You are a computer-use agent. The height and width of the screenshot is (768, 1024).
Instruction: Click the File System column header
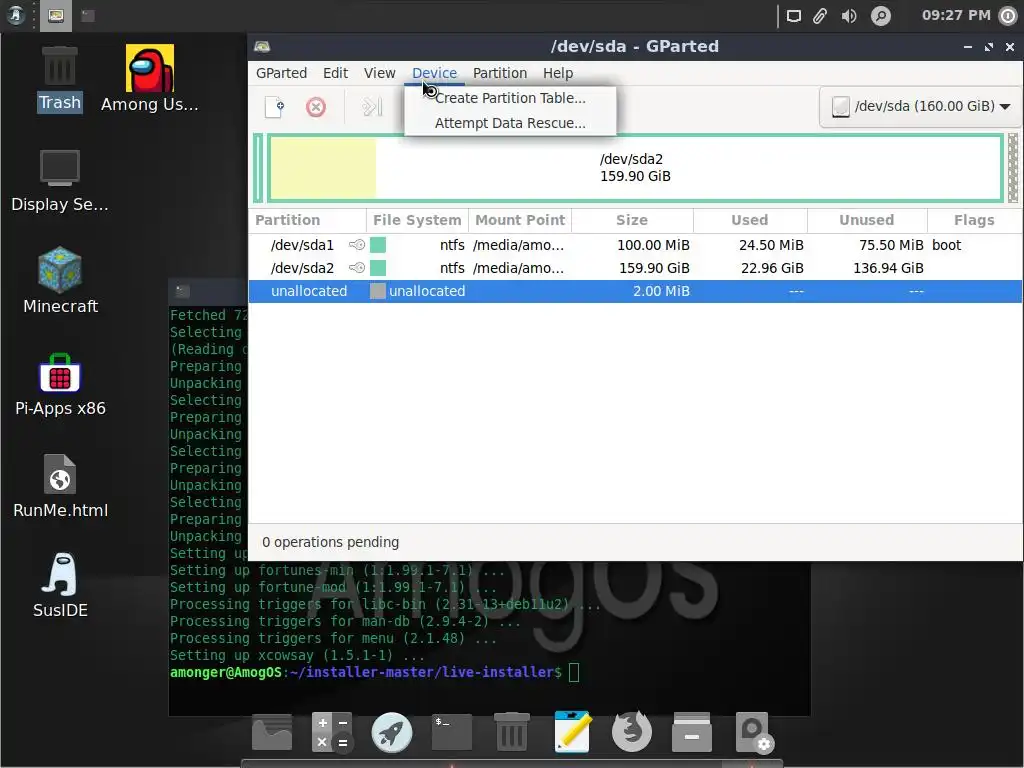[417, 220]
